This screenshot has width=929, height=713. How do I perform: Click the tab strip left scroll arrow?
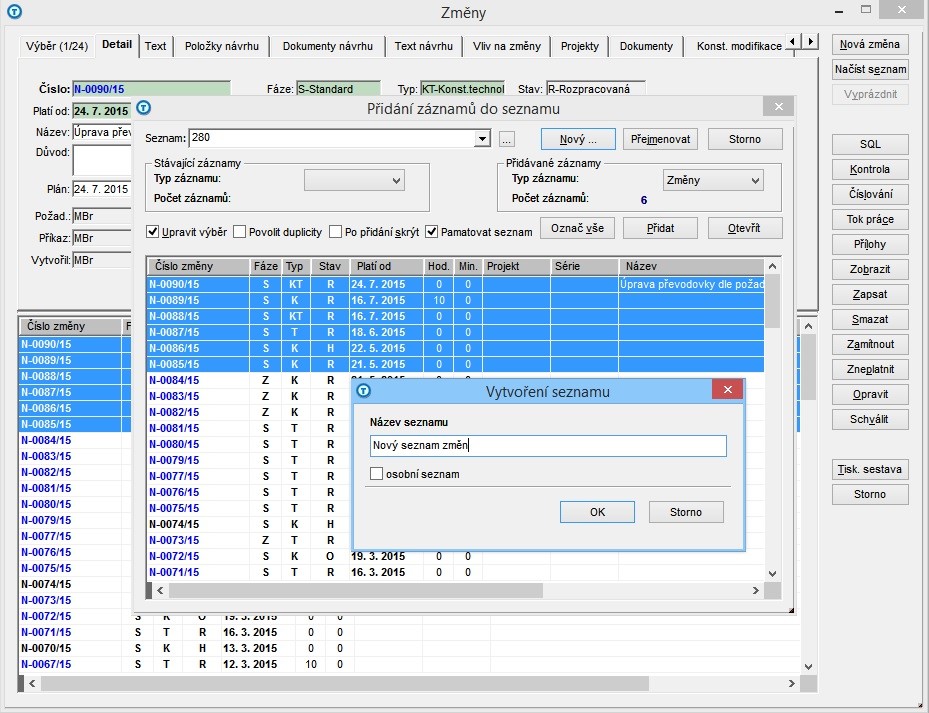click(793, 41)
